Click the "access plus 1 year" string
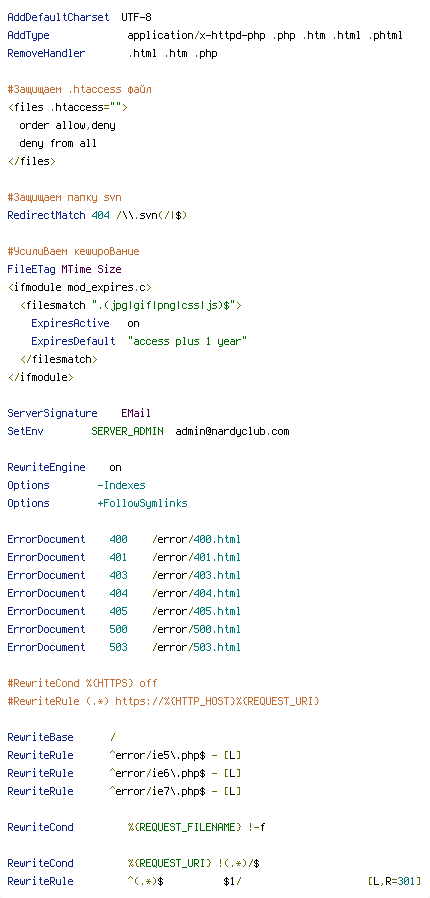Viewport: 430px width, 898px height. point(187,341)
